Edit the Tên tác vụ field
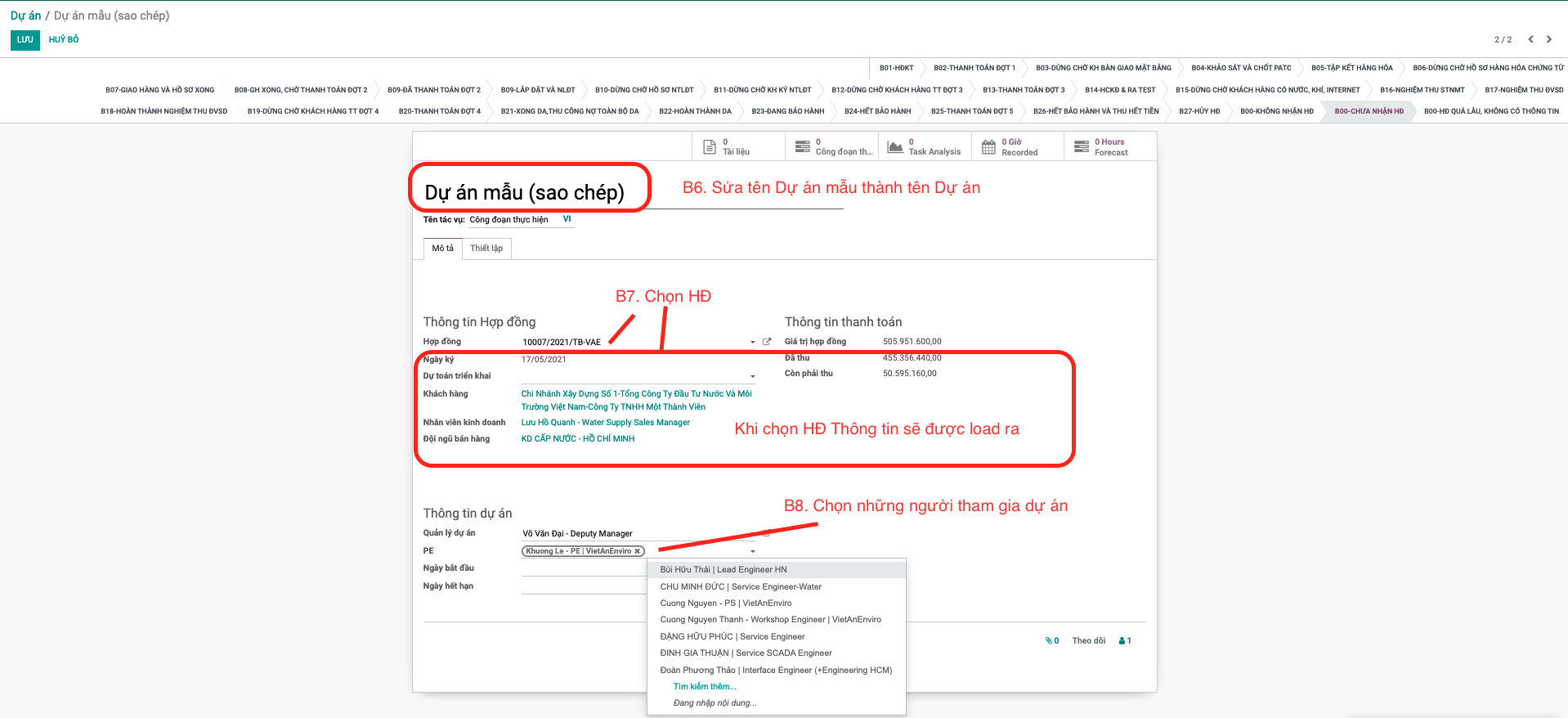Image resolution: width=1568 pixels, height=718 pixels. coord(514,220)
